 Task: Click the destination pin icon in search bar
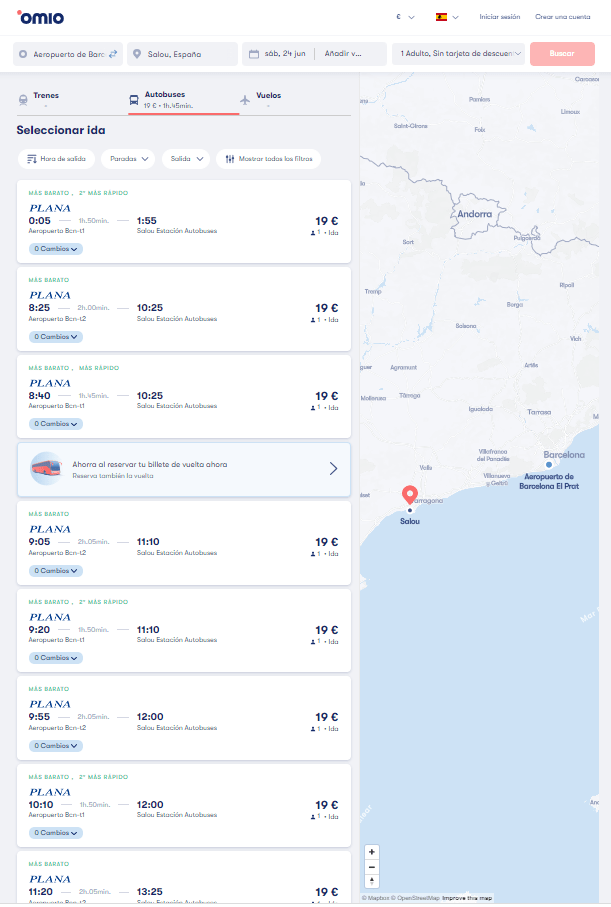(137, 54)
